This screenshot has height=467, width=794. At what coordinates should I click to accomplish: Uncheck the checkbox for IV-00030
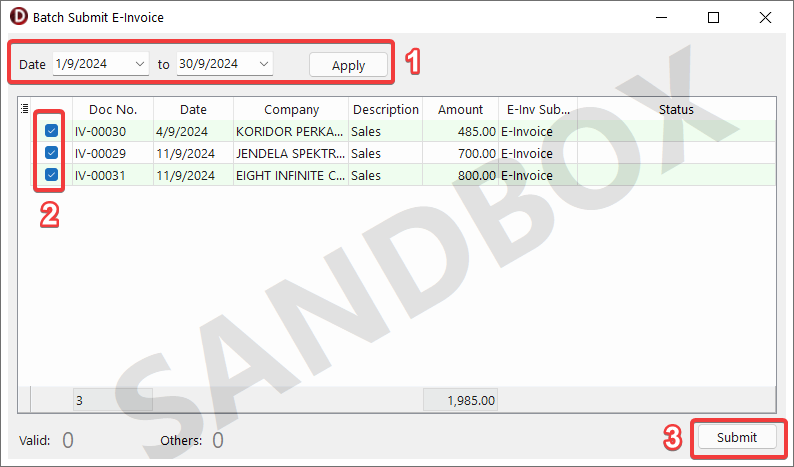pos(51,131)
